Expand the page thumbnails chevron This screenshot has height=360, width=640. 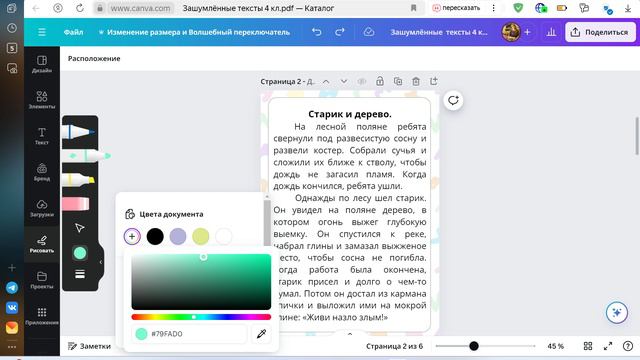click(x=350, y=334)
